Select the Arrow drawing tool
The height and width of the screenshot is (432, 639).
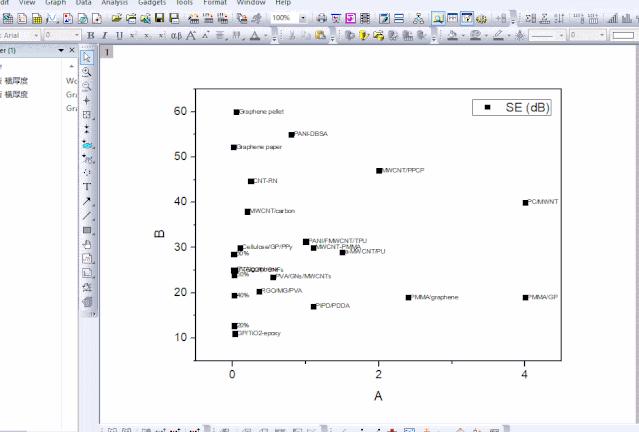pyautogui.click(x=86, y=201)
